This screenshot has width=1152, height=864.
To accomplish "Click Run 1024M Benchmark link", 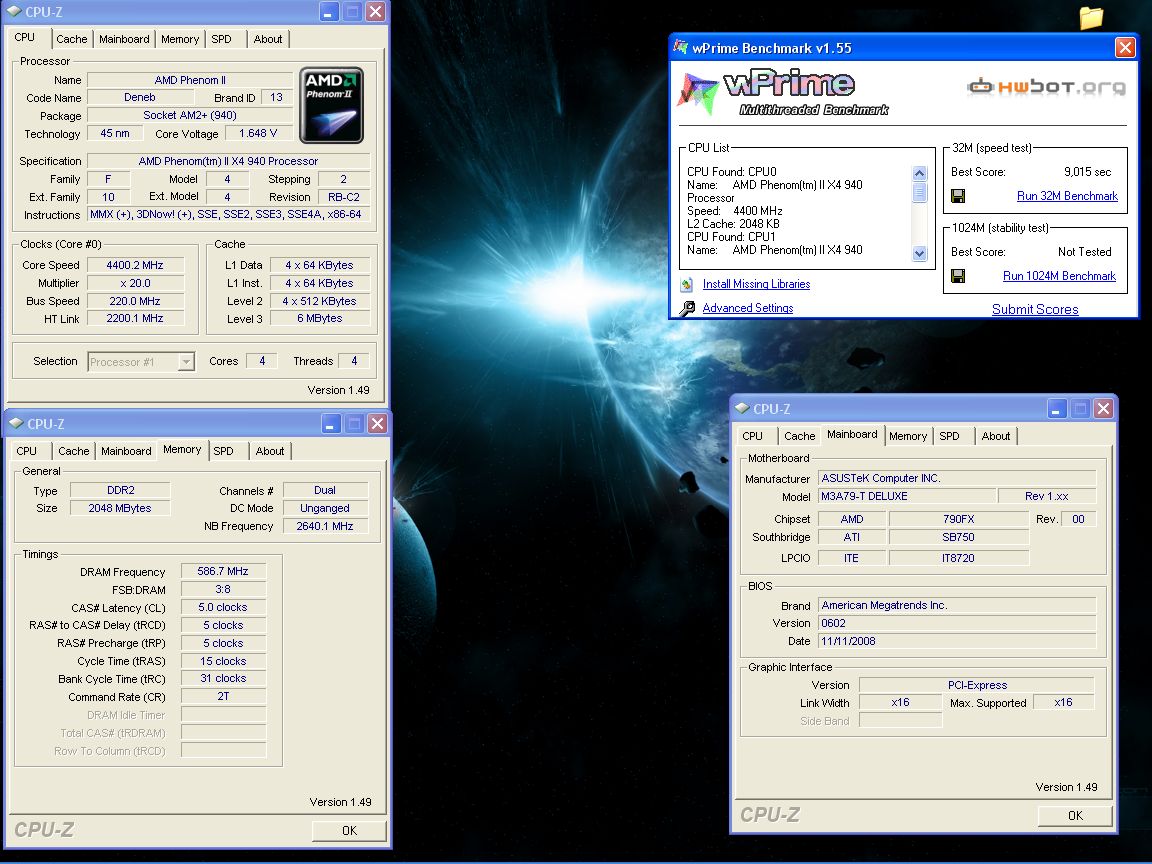I will pyautogui.click(x=1059, y=276).
